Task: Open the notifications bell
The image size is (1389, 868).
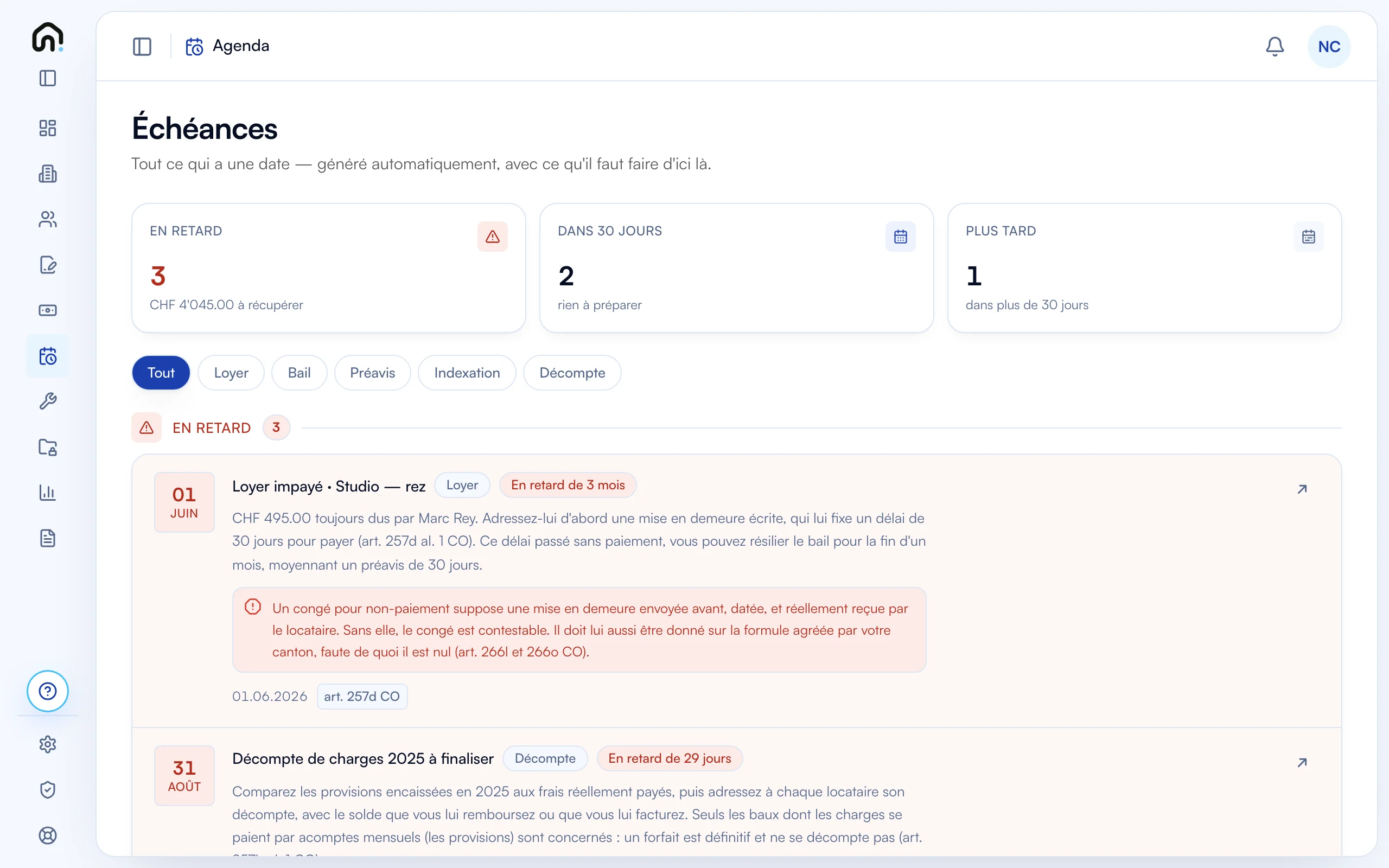Action: [1274, 47]
